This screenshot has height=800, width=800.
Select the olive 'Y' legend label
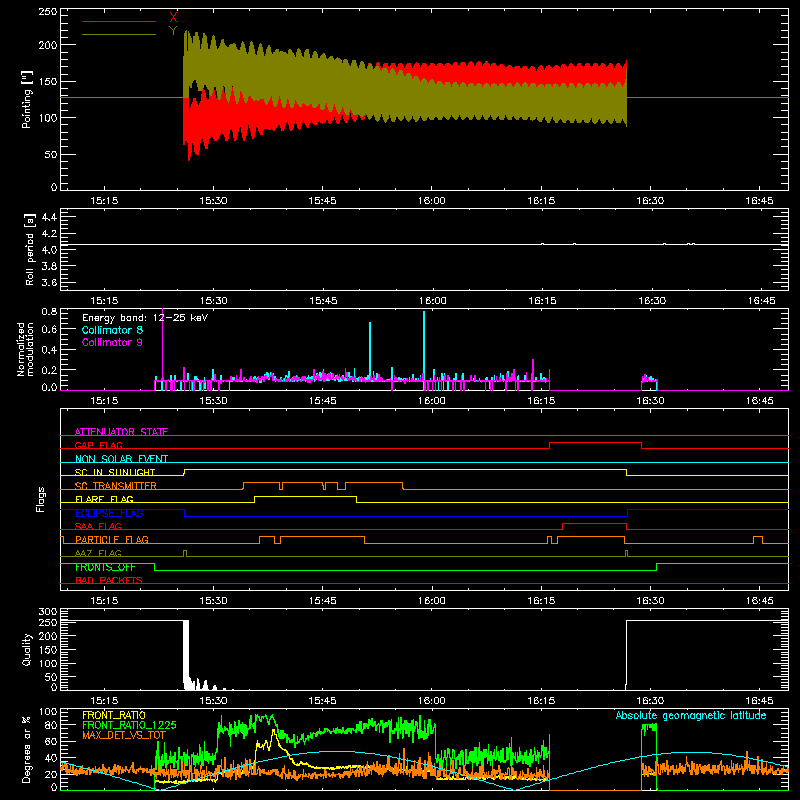click(173, 31)
